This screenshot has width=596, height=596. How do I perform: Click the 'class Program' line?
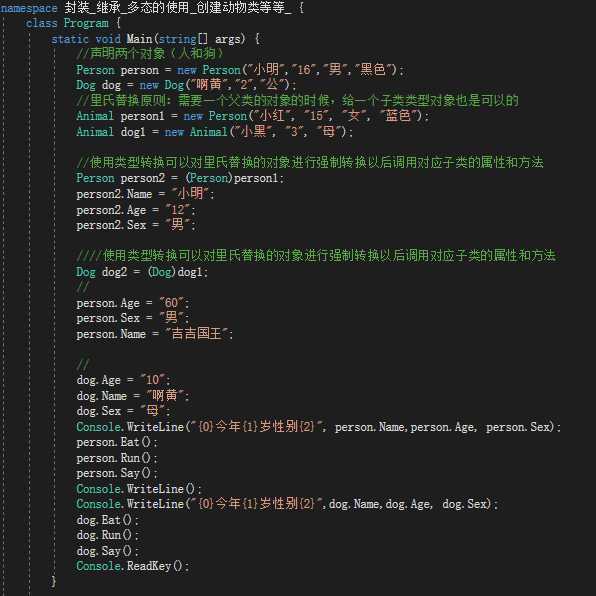[73, 23]
